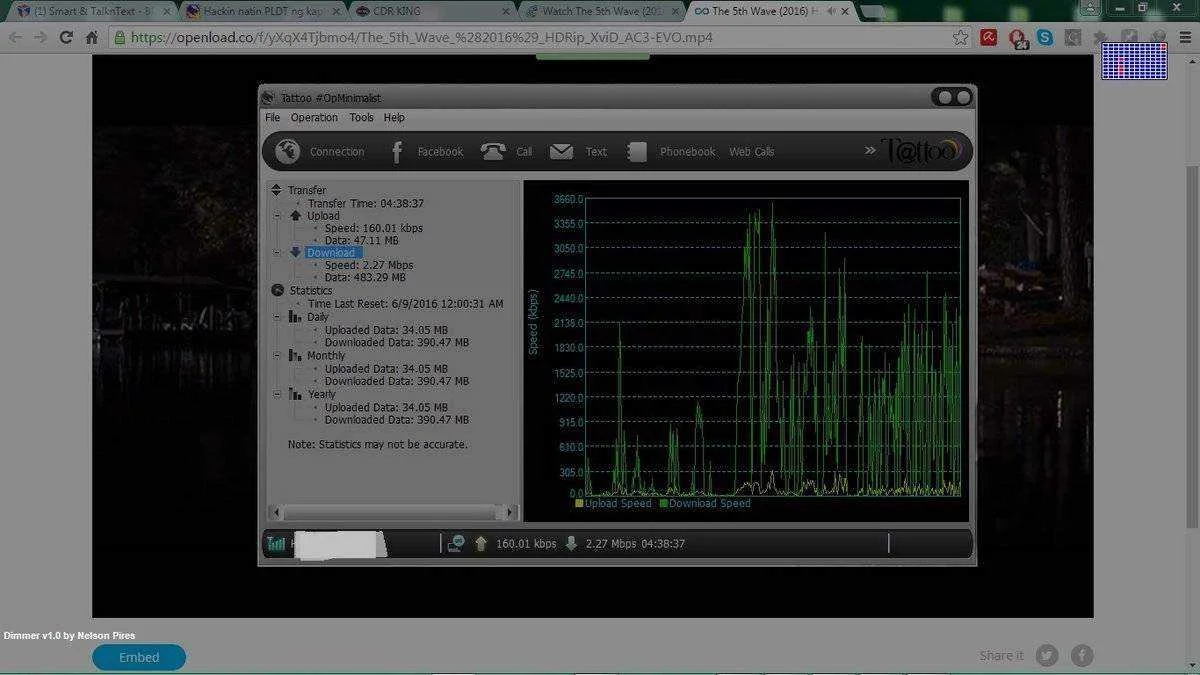Click the Skype extension icon in Chrome
This screenshot has height=675, width=1200.
pos(1045,37)
